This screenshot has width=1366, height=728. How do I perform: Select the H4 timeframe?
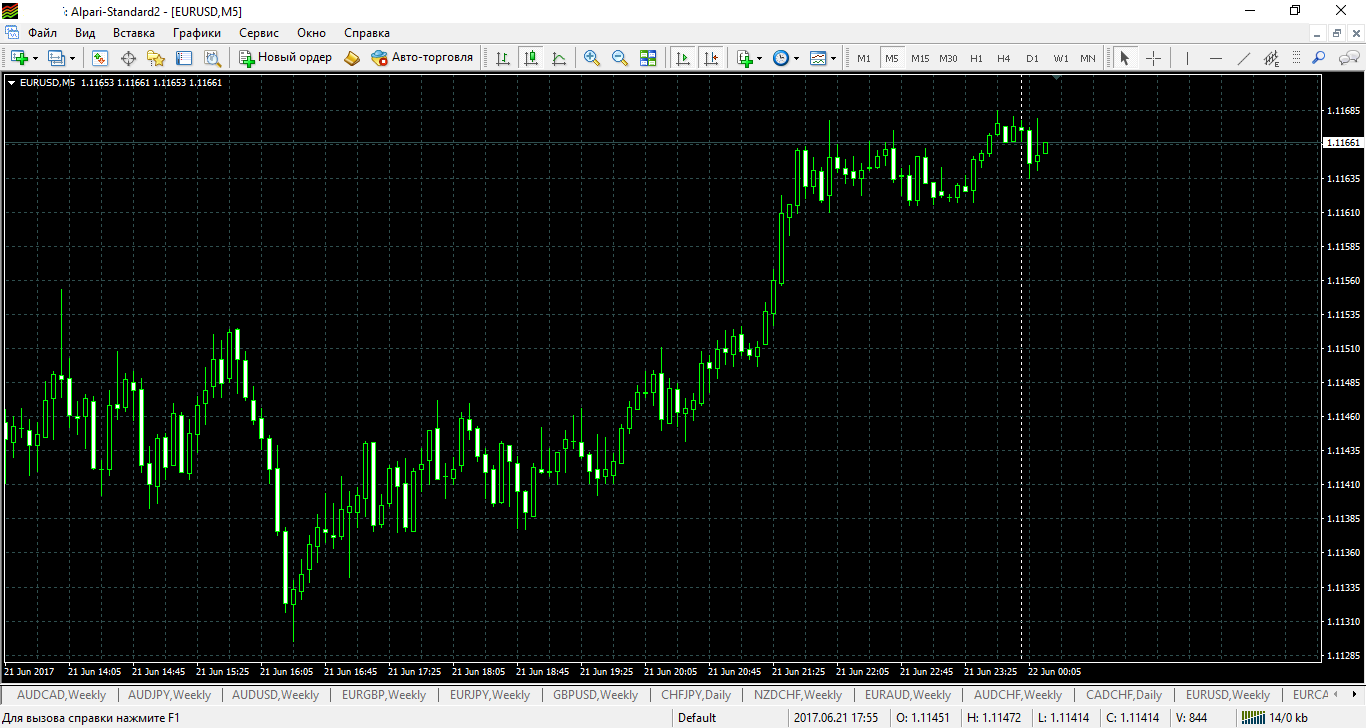pos(1003,58)
